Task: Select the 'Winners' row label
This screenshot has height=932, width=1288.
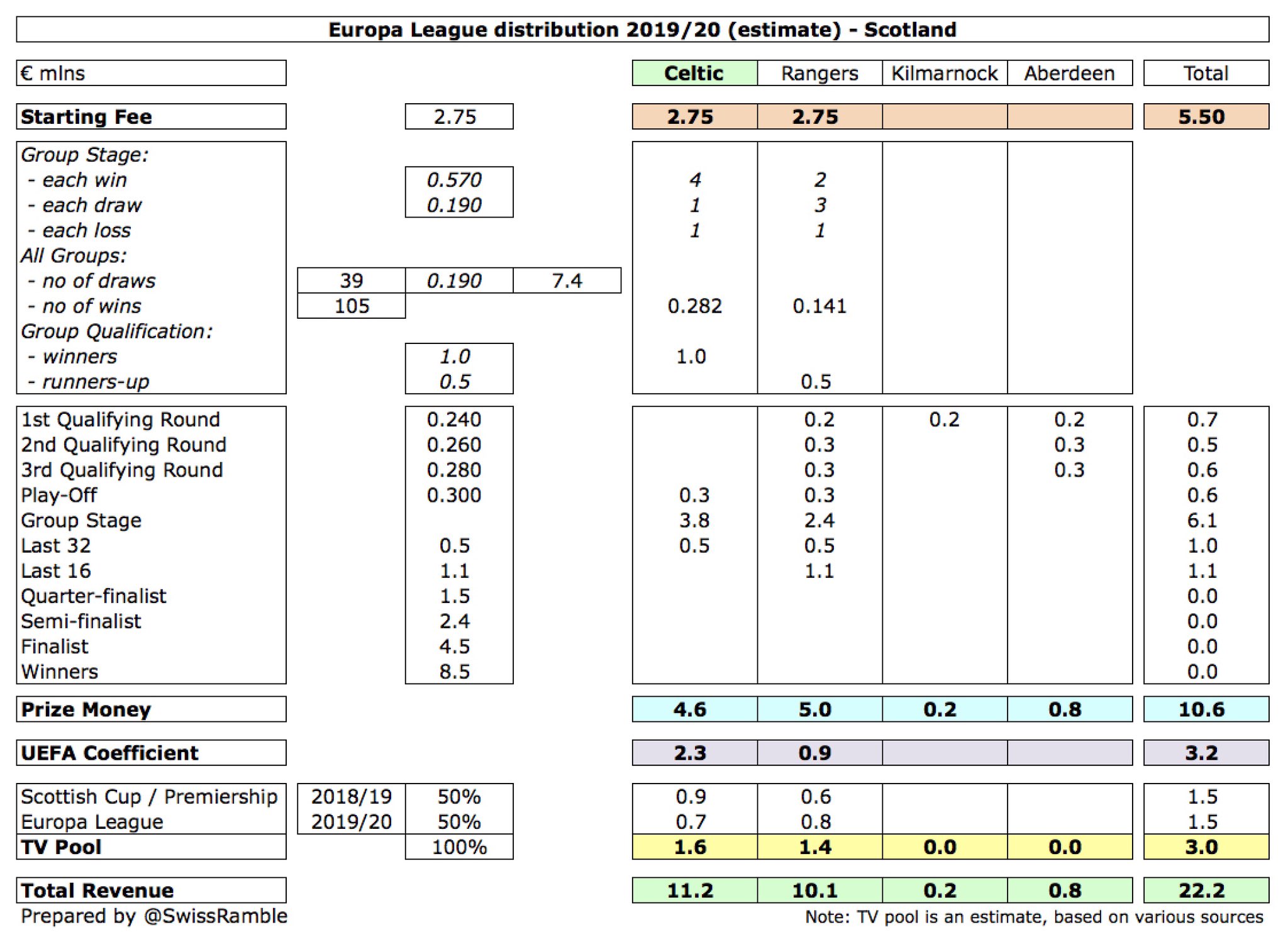Action: (59, 672)
